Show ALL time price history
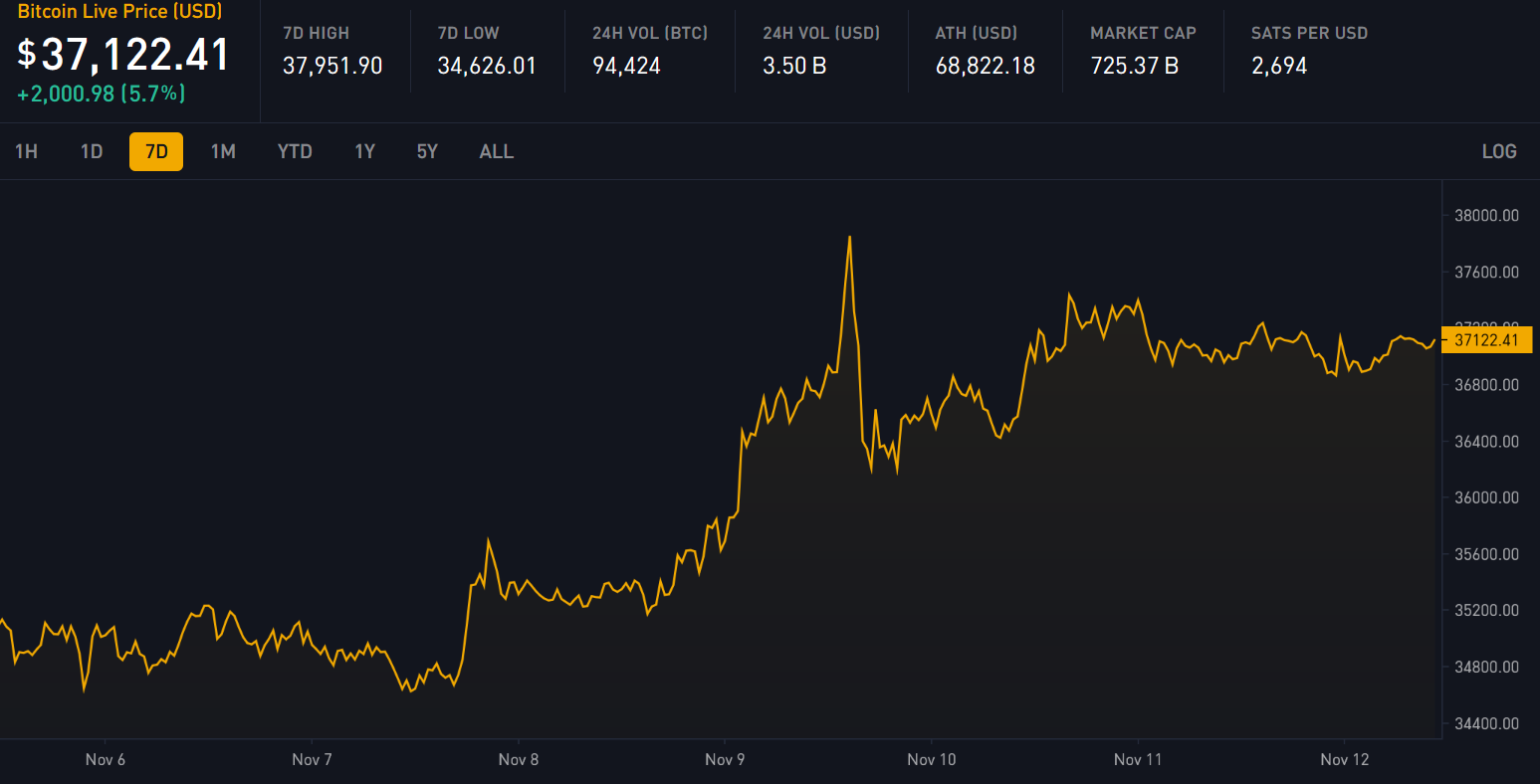This screenshot has height=784, width=1540. point(497,151)
